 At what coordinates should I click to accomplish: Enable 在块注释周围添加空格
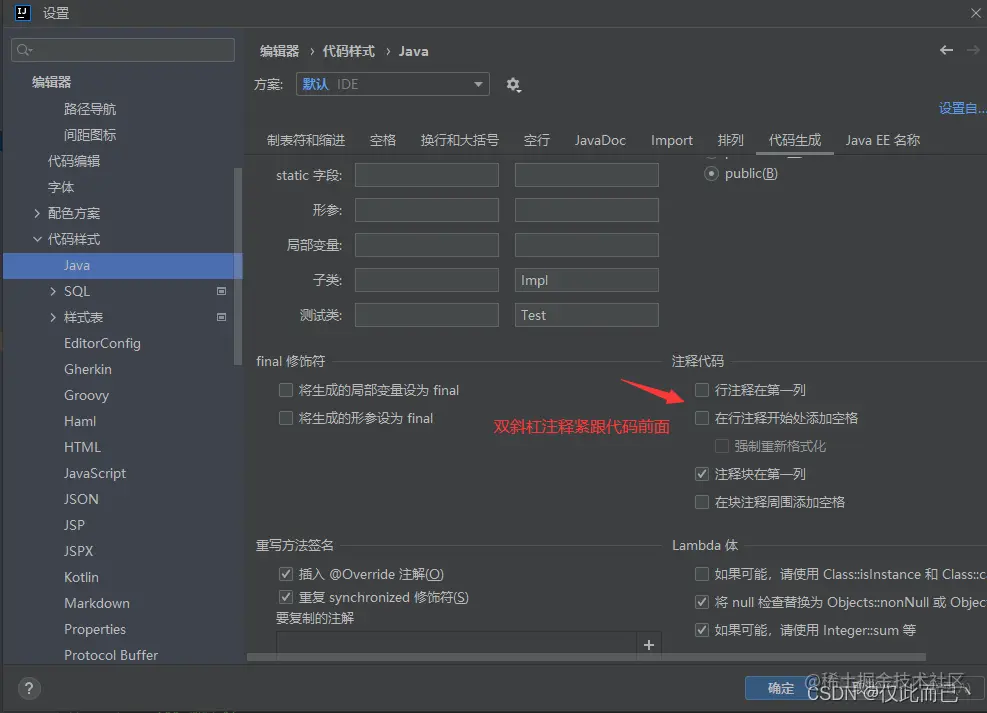click(701, 502)
